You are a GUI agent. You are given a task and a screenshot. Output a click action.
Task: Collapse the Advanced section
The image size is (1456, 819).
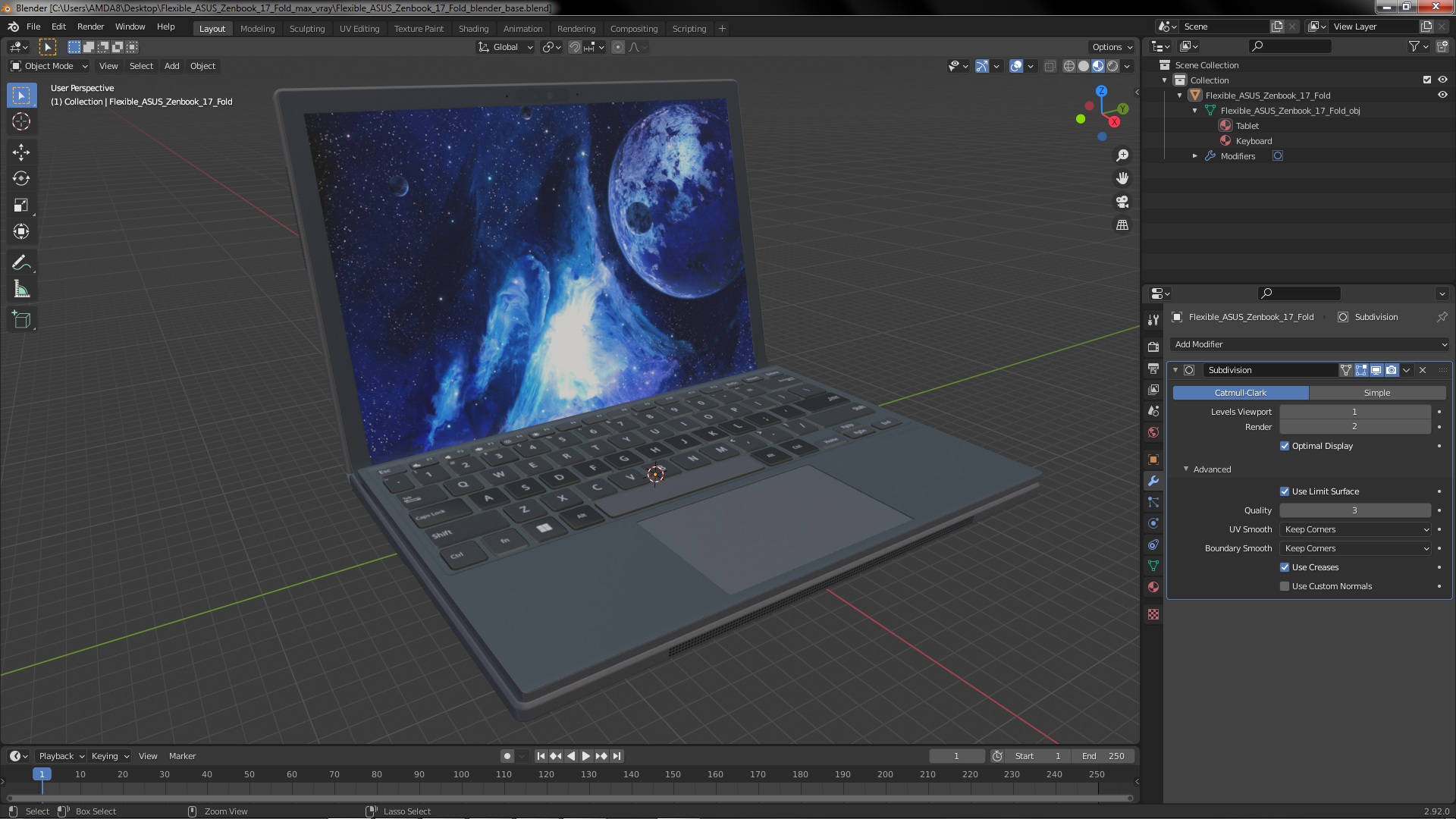pos(1186,469)
